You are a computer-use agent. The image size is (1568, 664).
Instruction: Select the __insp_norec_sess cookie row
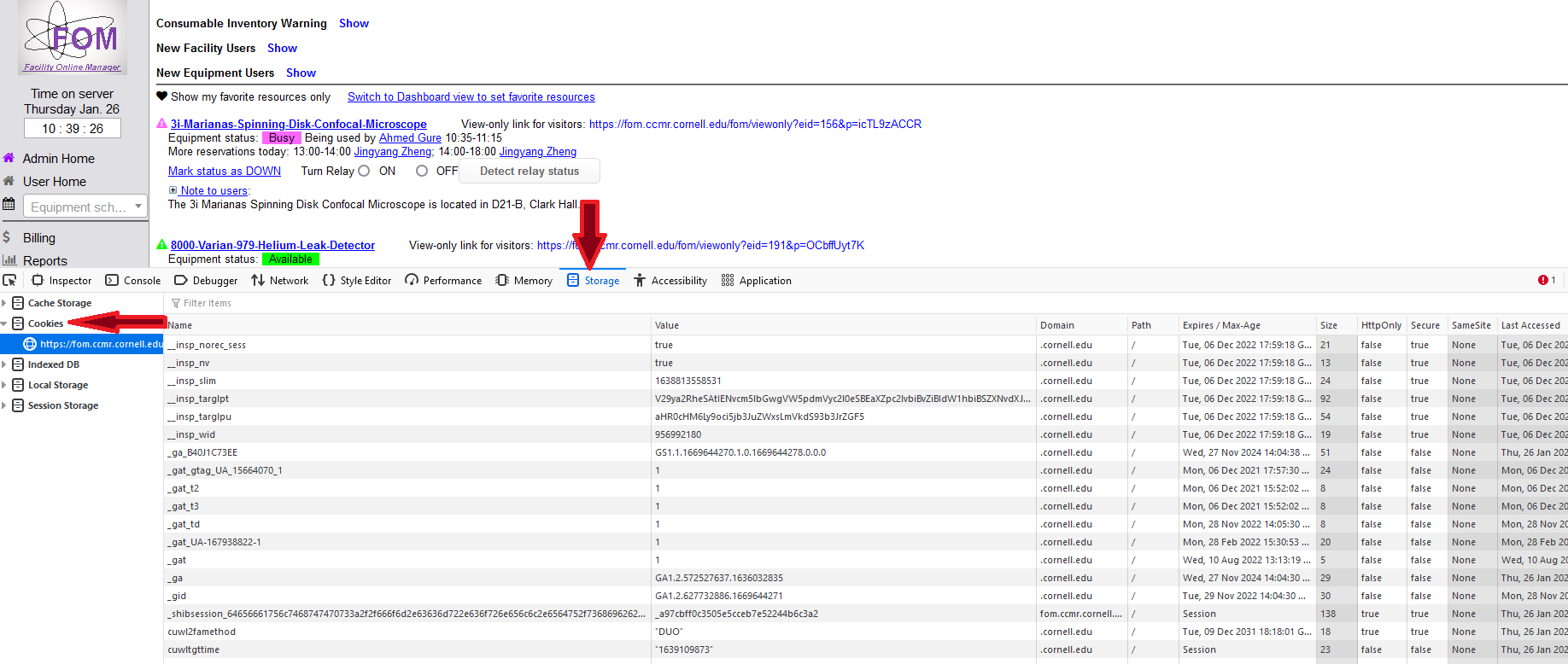(x=865, y=345)
